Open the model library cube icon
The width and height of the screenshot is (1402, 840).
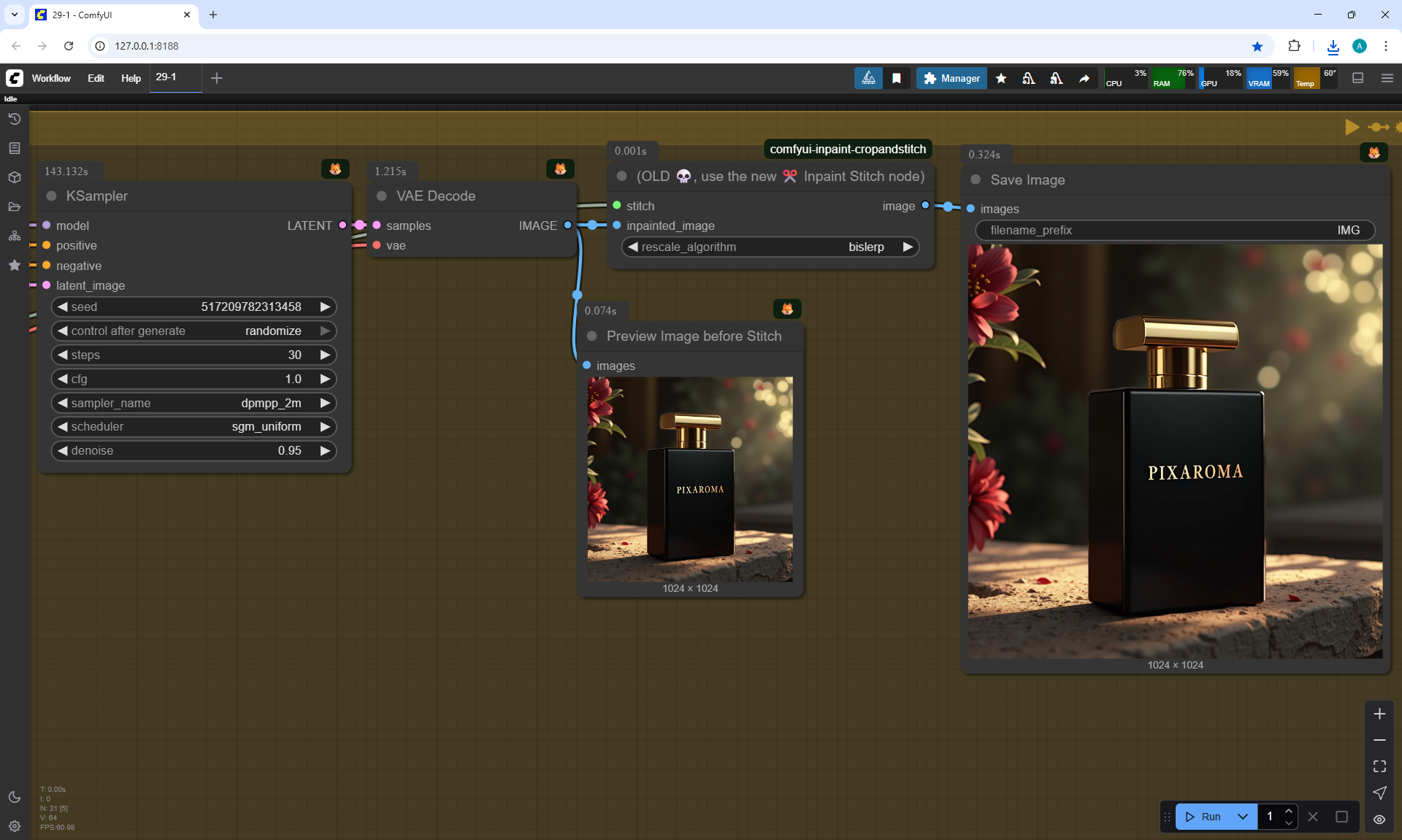click(x=14, y=177)
